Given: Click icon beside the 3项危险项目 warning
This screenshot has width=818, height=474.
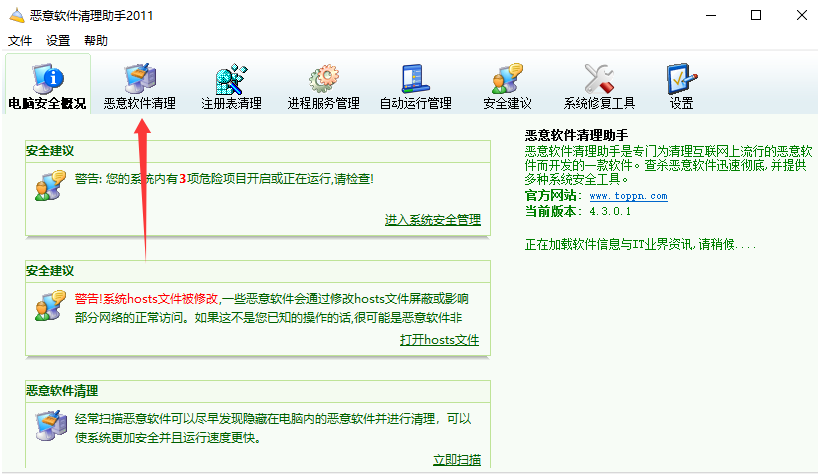Looking at the screenshot, I should click(50, 186).
